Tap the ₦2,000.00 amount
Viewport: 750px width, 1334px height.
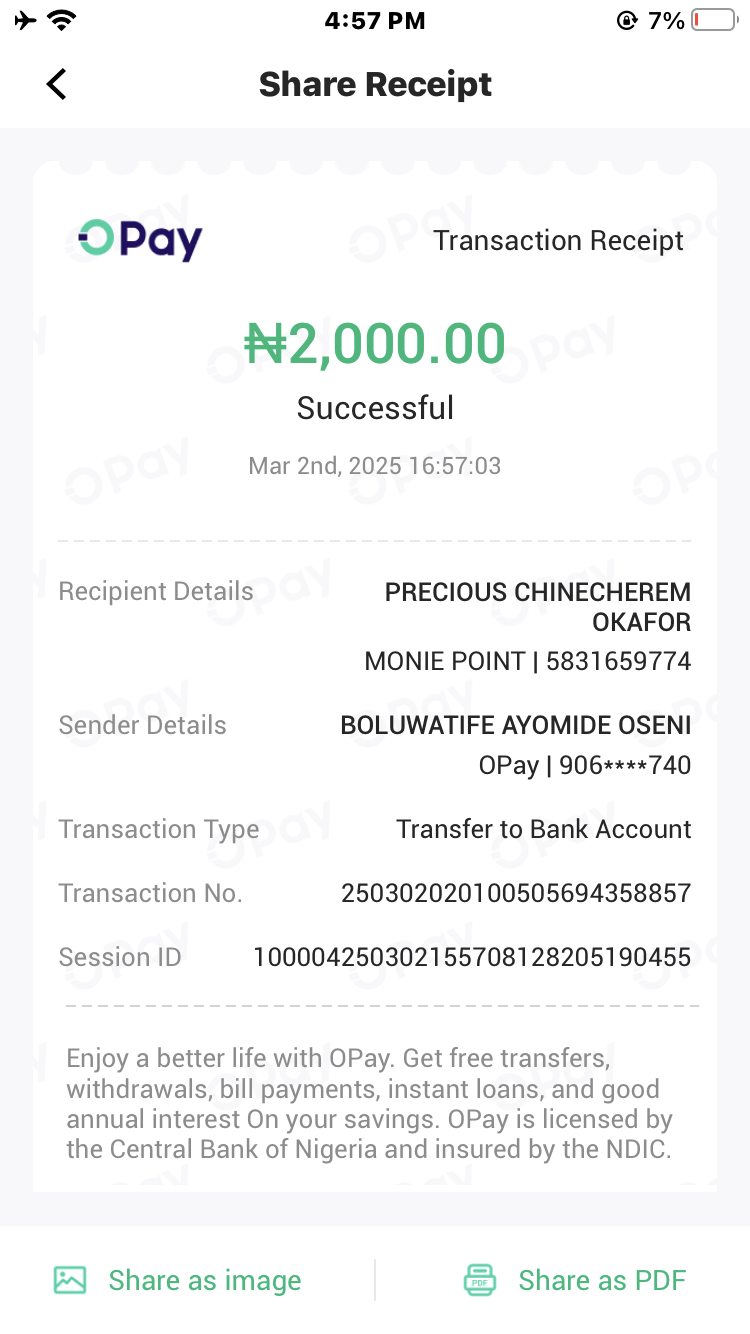(x=375, y=344)
